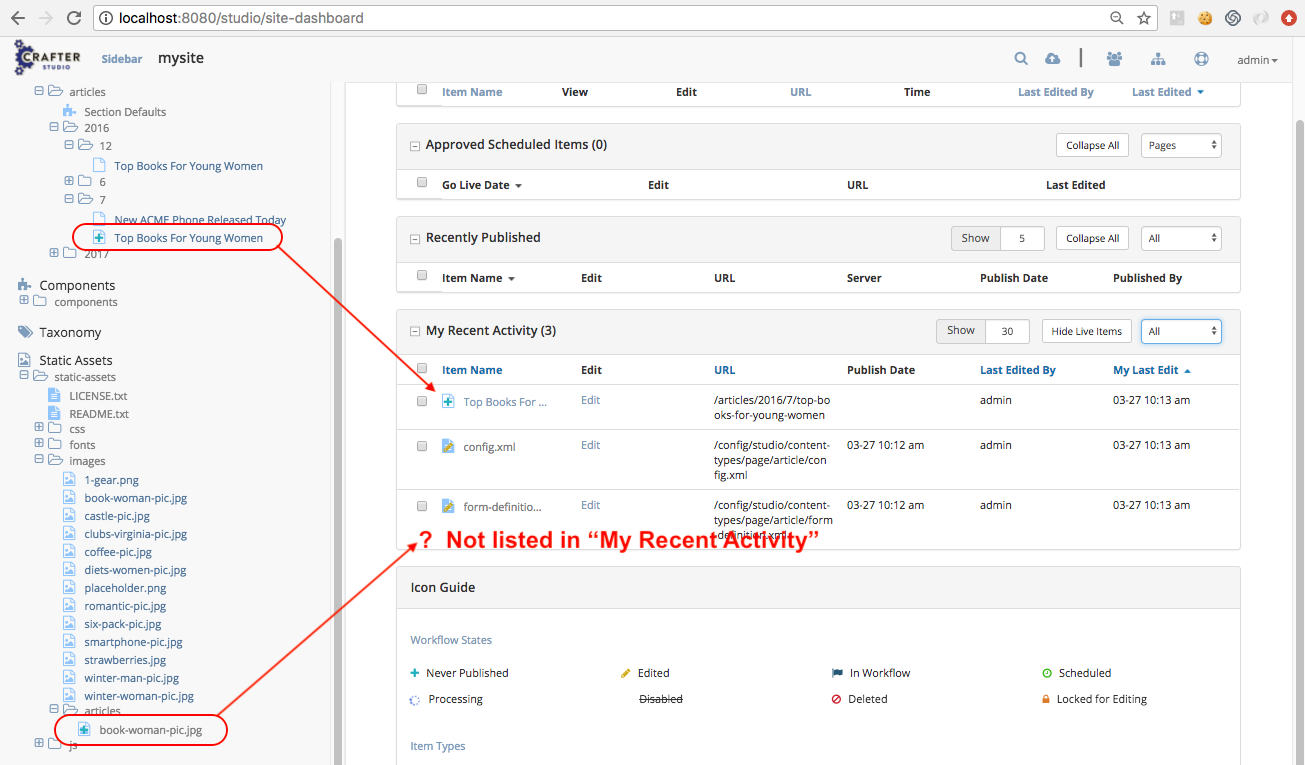Click the Components puzzle icon
The width and height of the screenshot is (1305, 765).
25,285
